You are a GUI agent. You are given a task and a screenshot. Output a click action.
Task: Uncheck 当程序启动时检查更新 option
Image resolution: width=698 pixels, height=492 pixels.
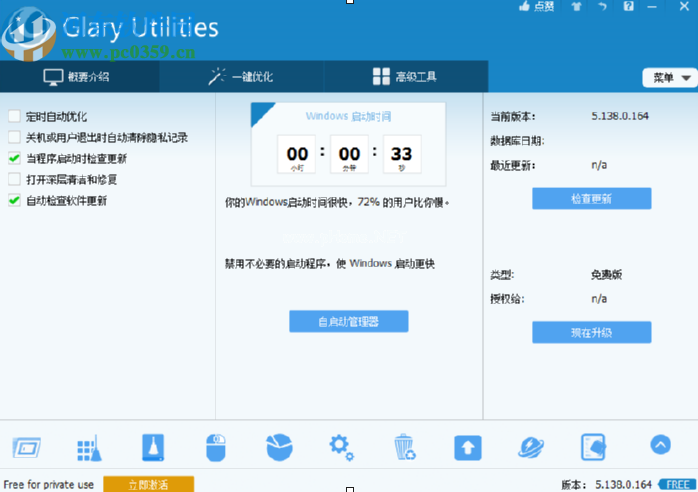[x=14, y=158]
